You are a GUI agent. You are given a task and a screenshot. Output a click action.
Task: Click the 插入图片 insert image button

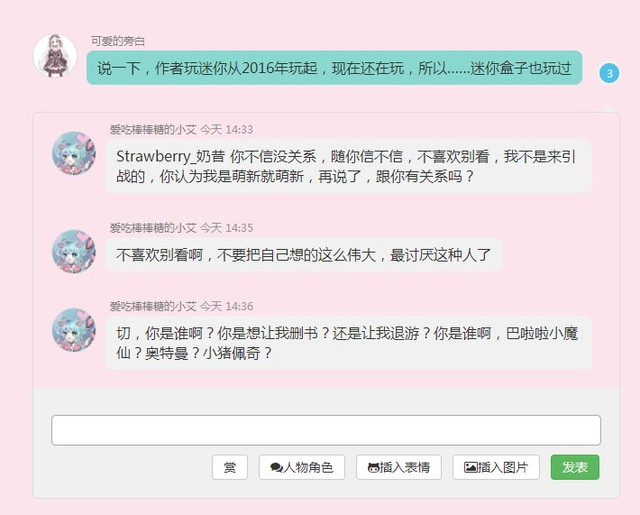click(496, 467)
